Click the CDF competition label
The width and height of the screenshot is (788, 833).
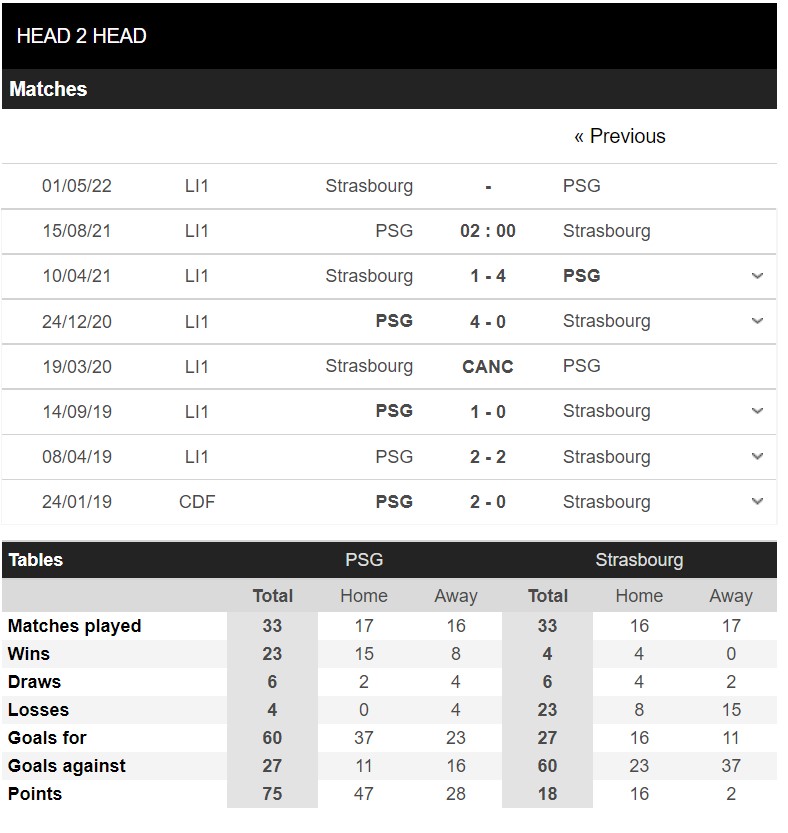(197, 502)
